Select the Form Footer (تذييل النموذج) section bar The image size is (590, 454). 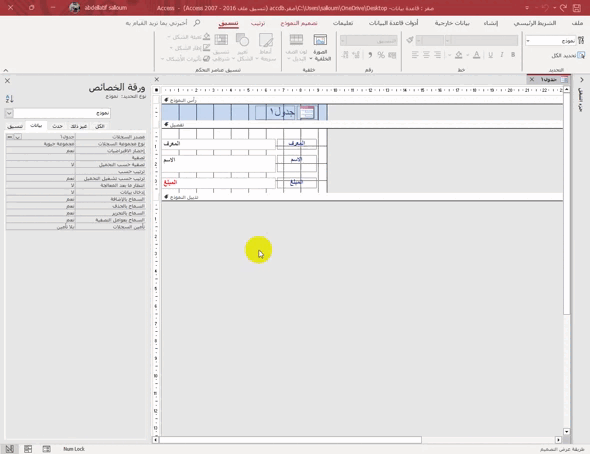tap(362, 197)
